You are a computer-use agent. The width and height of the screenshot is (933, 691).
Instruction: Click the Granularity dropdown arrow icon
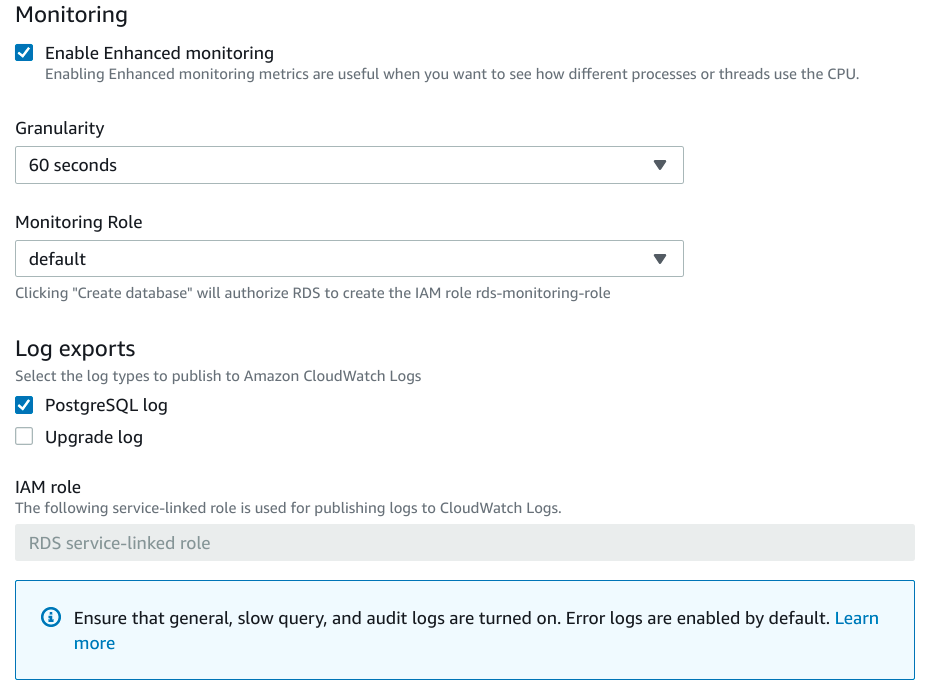659,166
